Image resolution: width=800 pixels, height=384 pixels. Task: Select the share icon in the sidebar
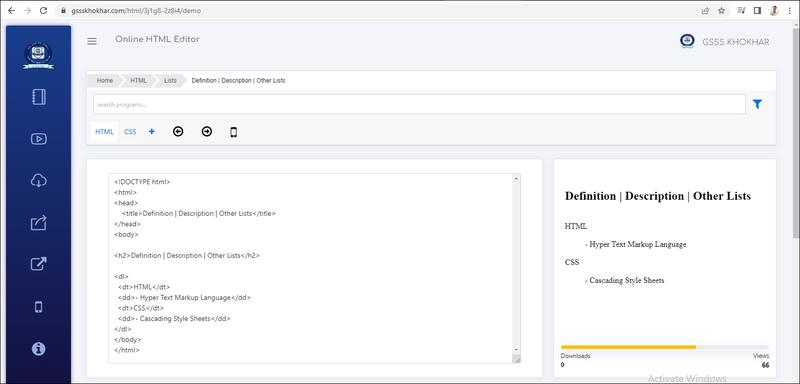pyautogui.click(x=39, y=222)
